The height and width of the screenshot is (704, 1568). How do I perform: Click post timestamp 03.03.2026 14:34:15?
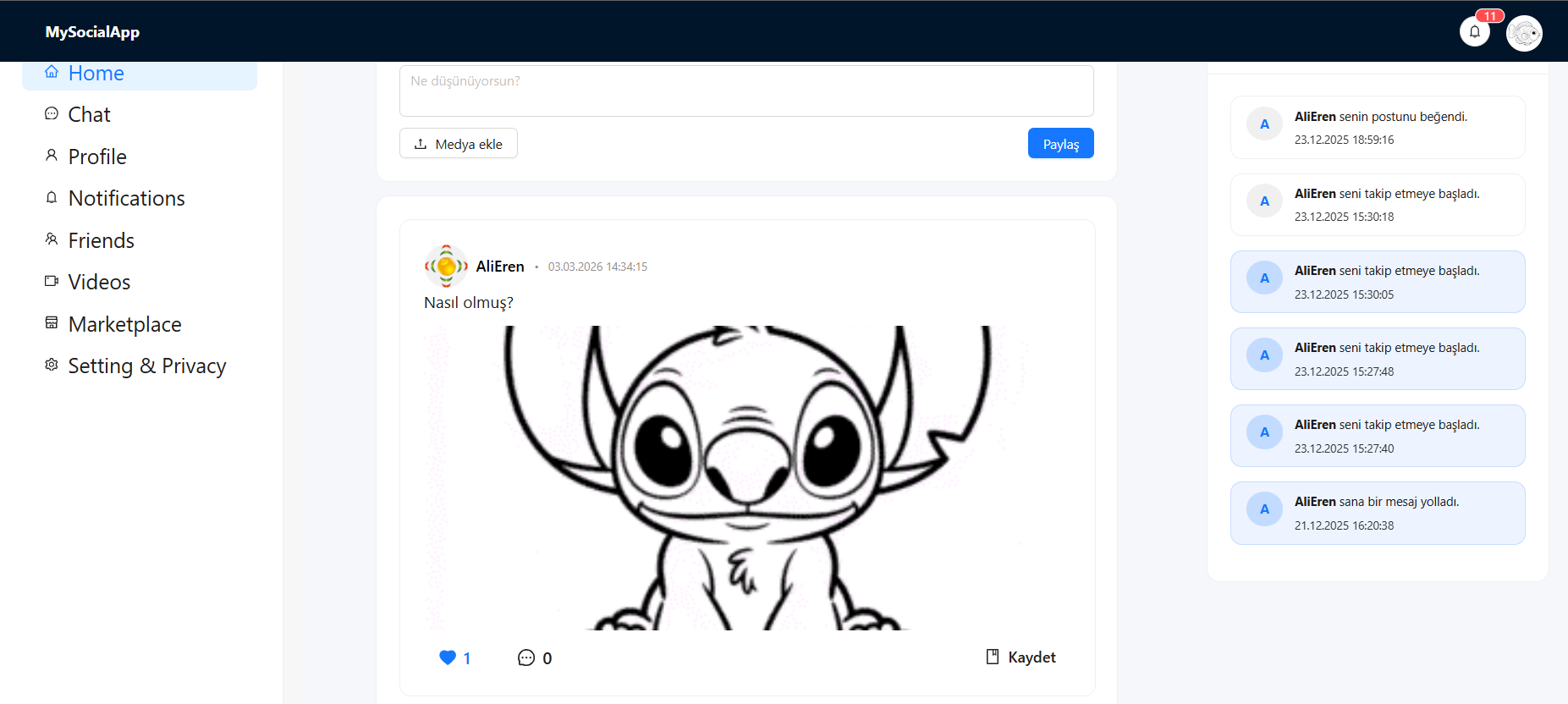[x=597, y=267]
